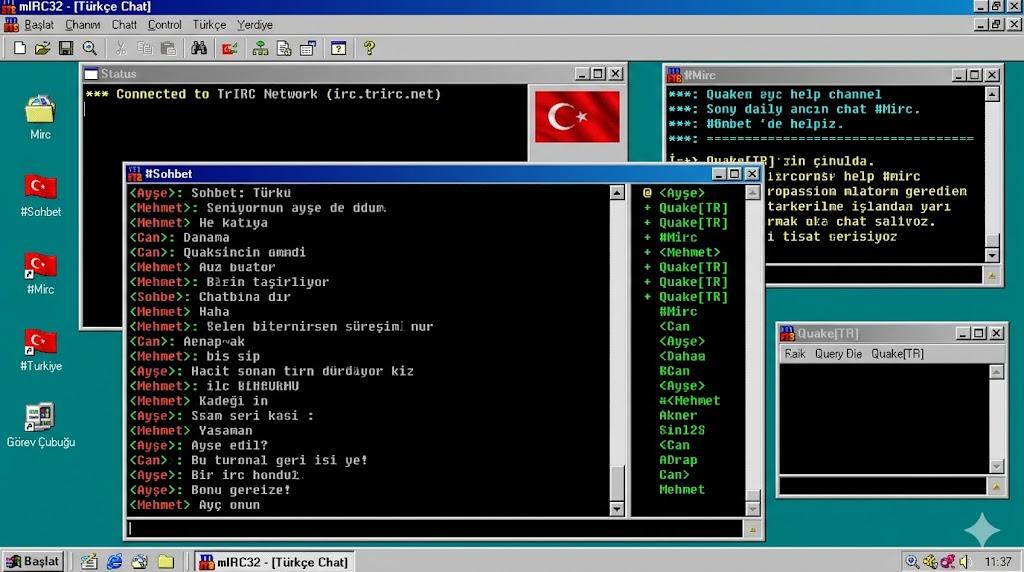
Task: Click the #Mirc window input field
Action: pyautogui.click(x=874, y=275)
